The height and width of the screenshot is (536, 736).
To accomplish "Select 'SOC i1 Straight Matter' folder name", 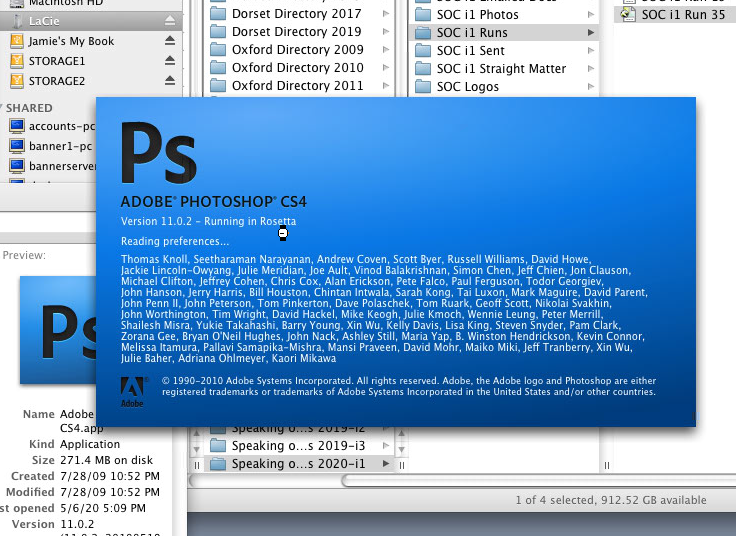I will [501, 69].
